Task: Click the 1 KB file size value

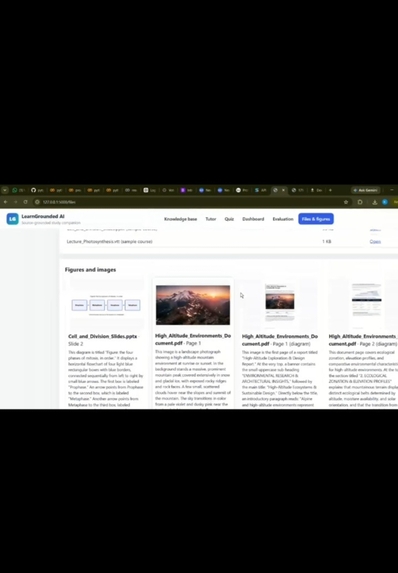Action: point(326,242)
